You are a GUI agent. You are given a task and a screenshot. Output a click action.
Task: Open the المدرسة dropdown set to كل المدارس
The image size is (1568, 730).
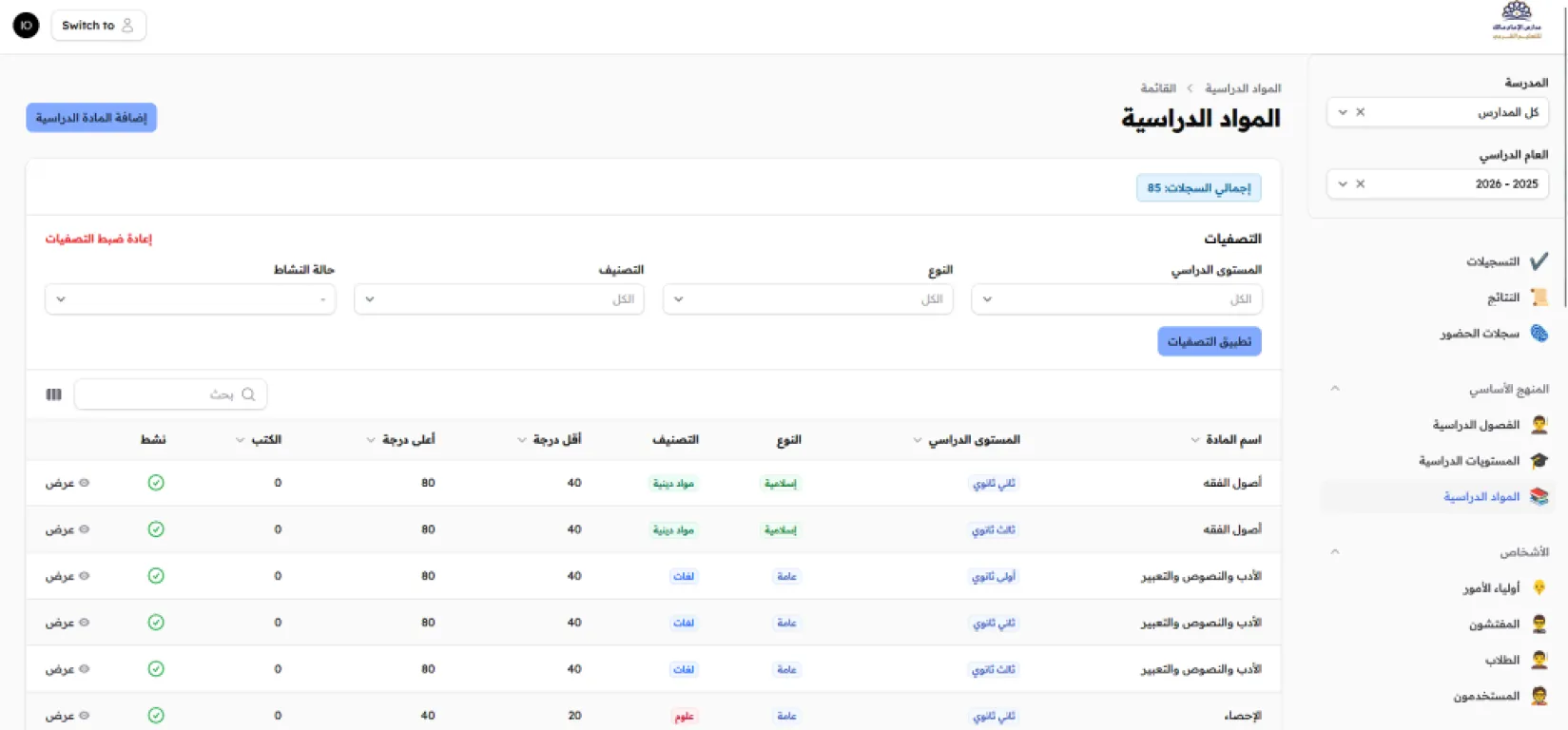tap(1438, 112)
